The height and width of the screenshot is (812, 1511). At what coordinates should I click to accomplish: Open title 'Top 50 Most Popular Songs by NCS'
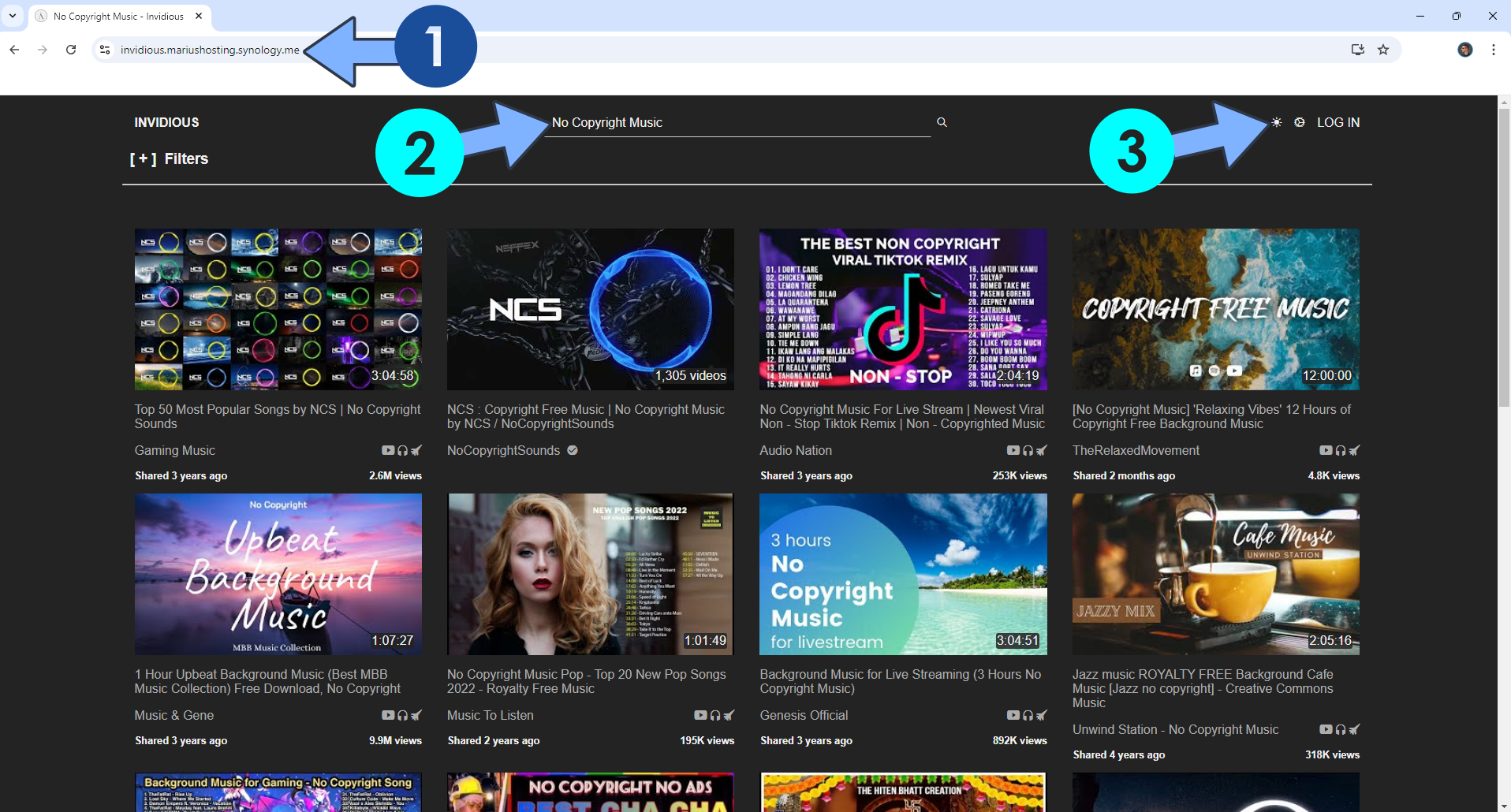278,416
